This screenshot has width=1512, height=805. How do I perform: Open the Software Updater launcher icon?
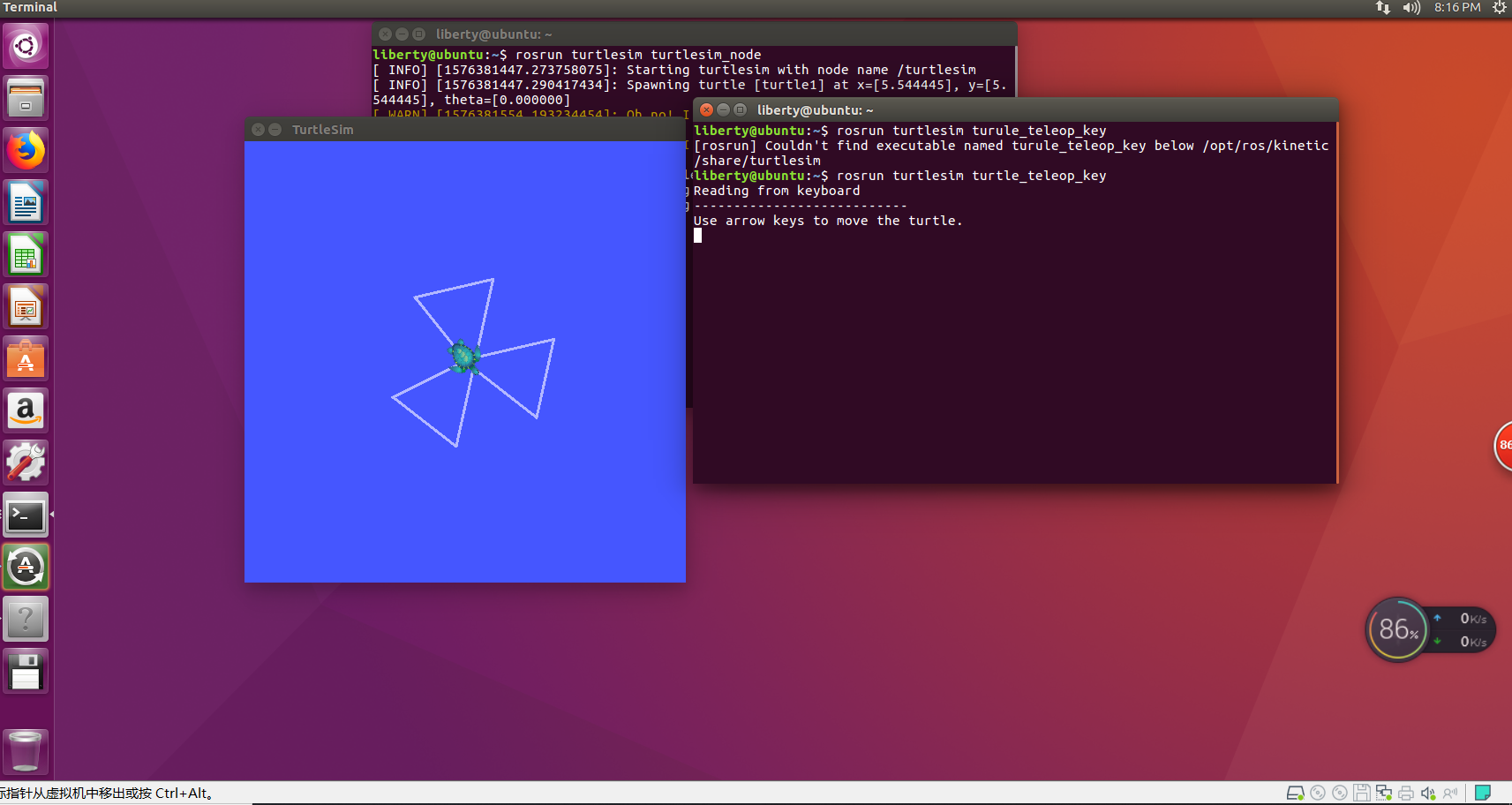[26, 567]
